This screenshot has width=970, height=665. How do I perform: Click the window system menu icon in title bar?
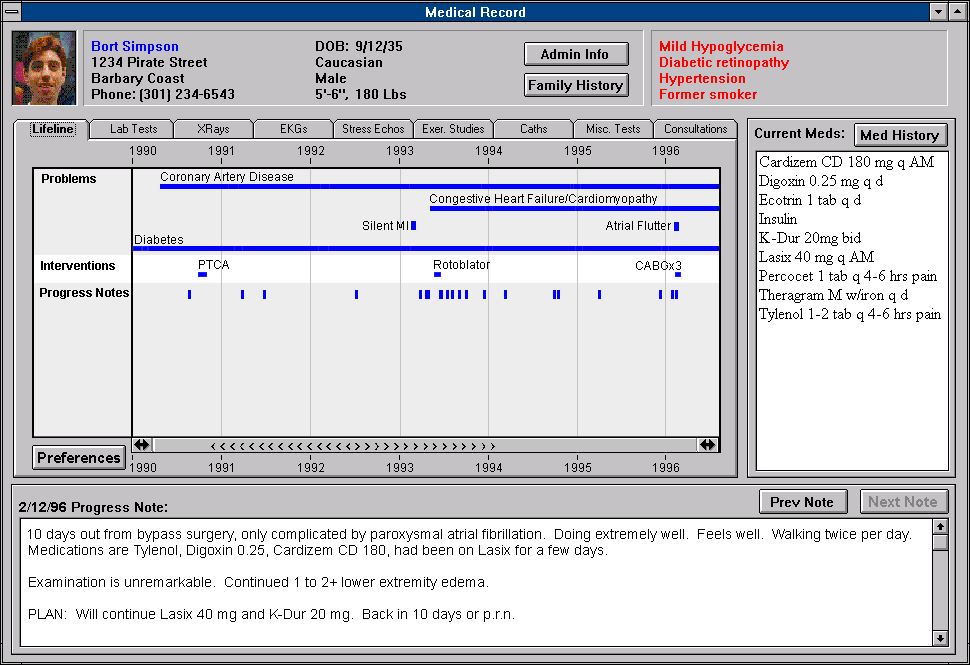point(11,12)
